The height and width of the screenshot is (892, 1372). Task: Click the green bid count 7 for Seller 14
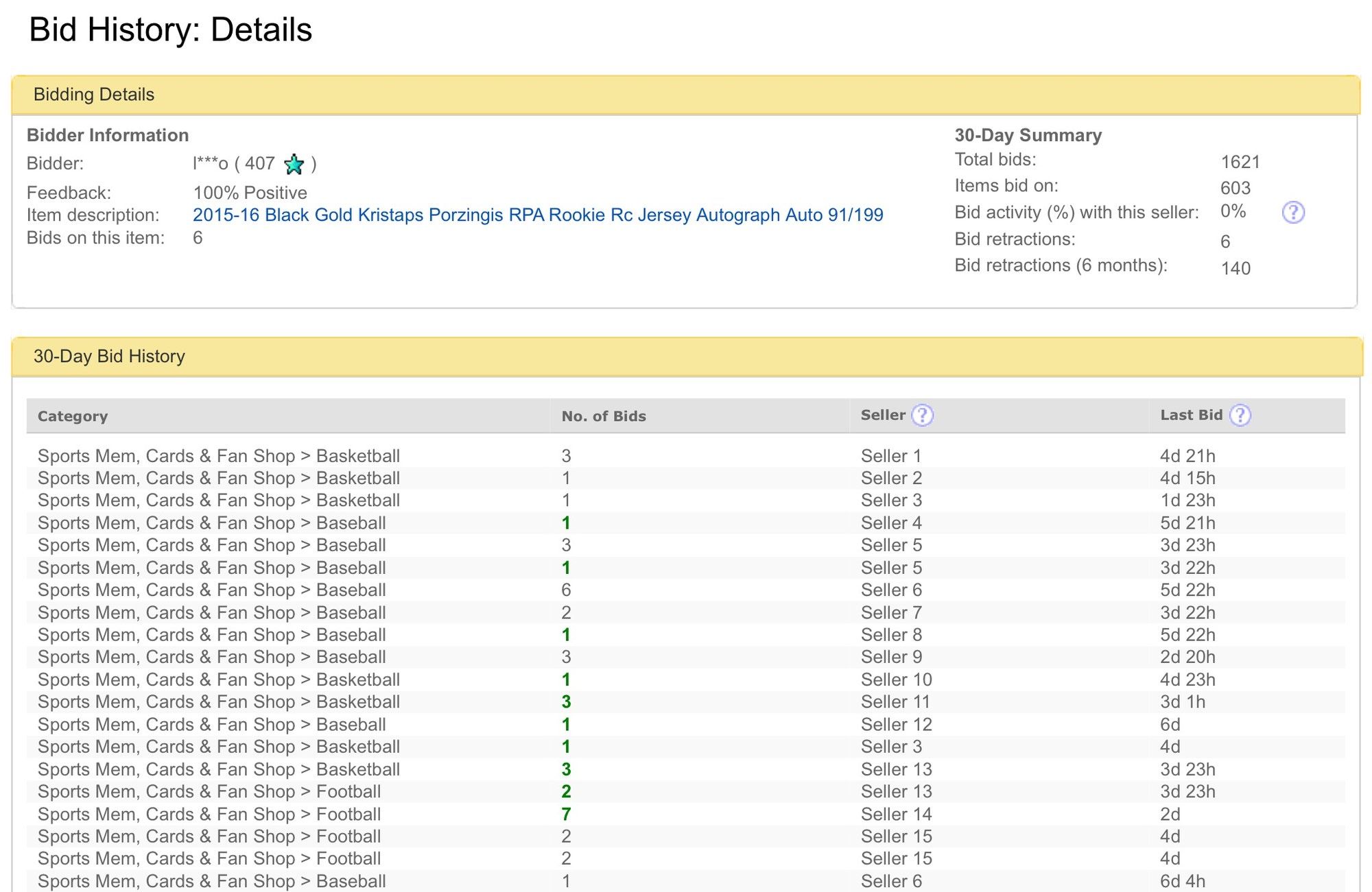[x=566, y=815]
